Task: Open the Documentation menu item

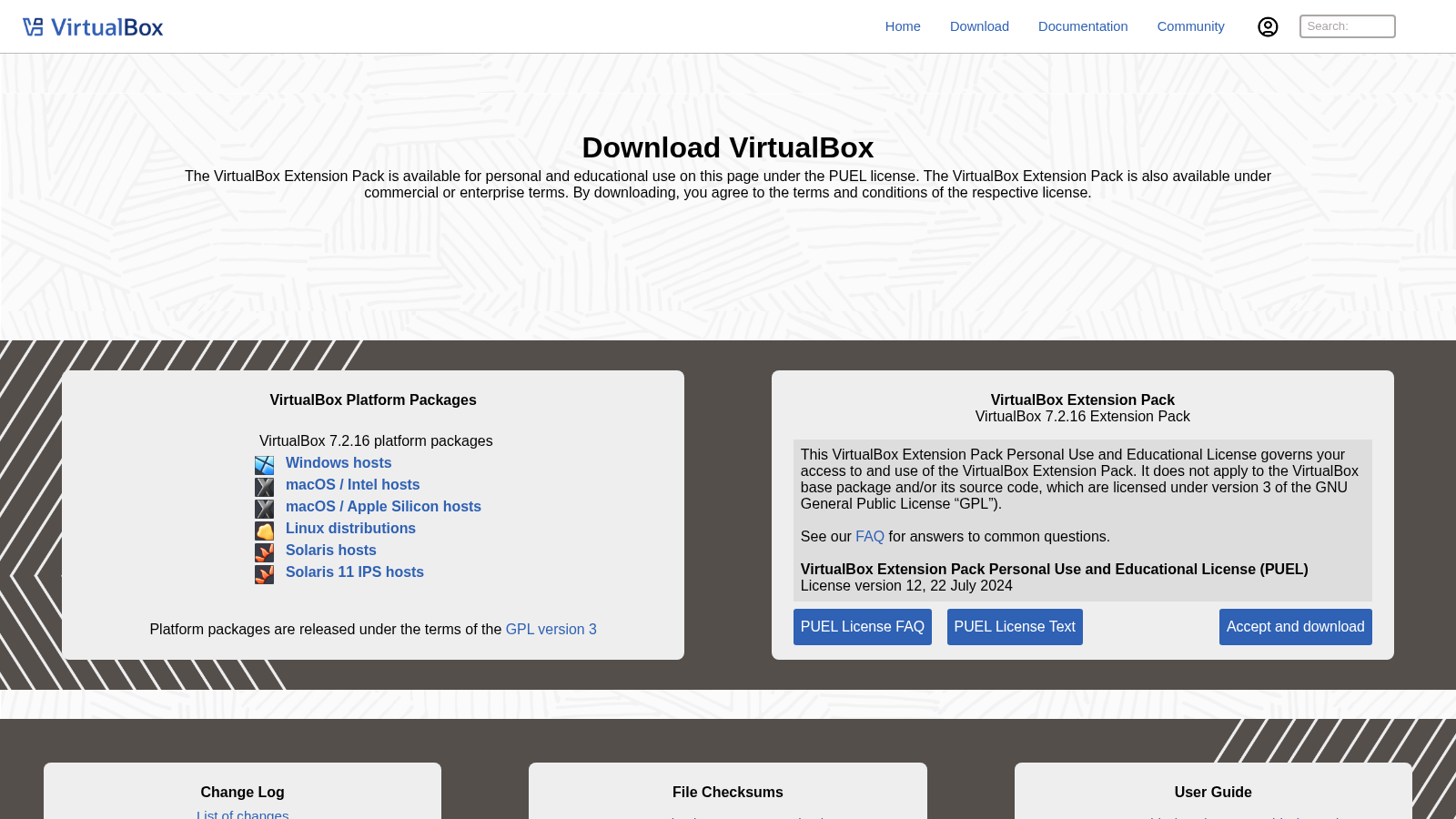Action: click(1083, 26)
